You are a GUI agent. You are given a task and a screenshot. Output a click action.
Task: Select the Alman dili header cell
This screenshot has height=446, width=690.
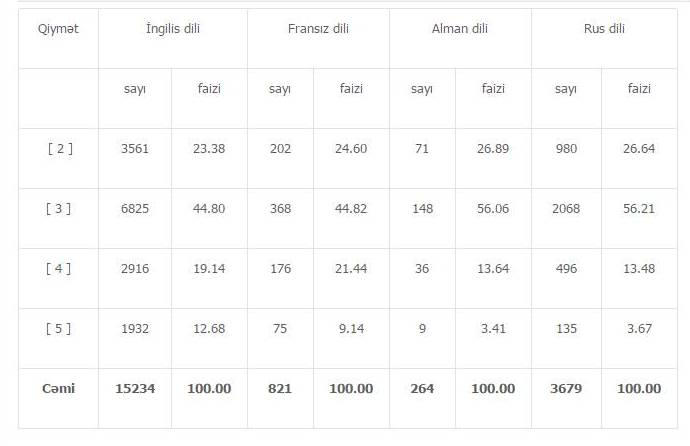click(459, 29)
